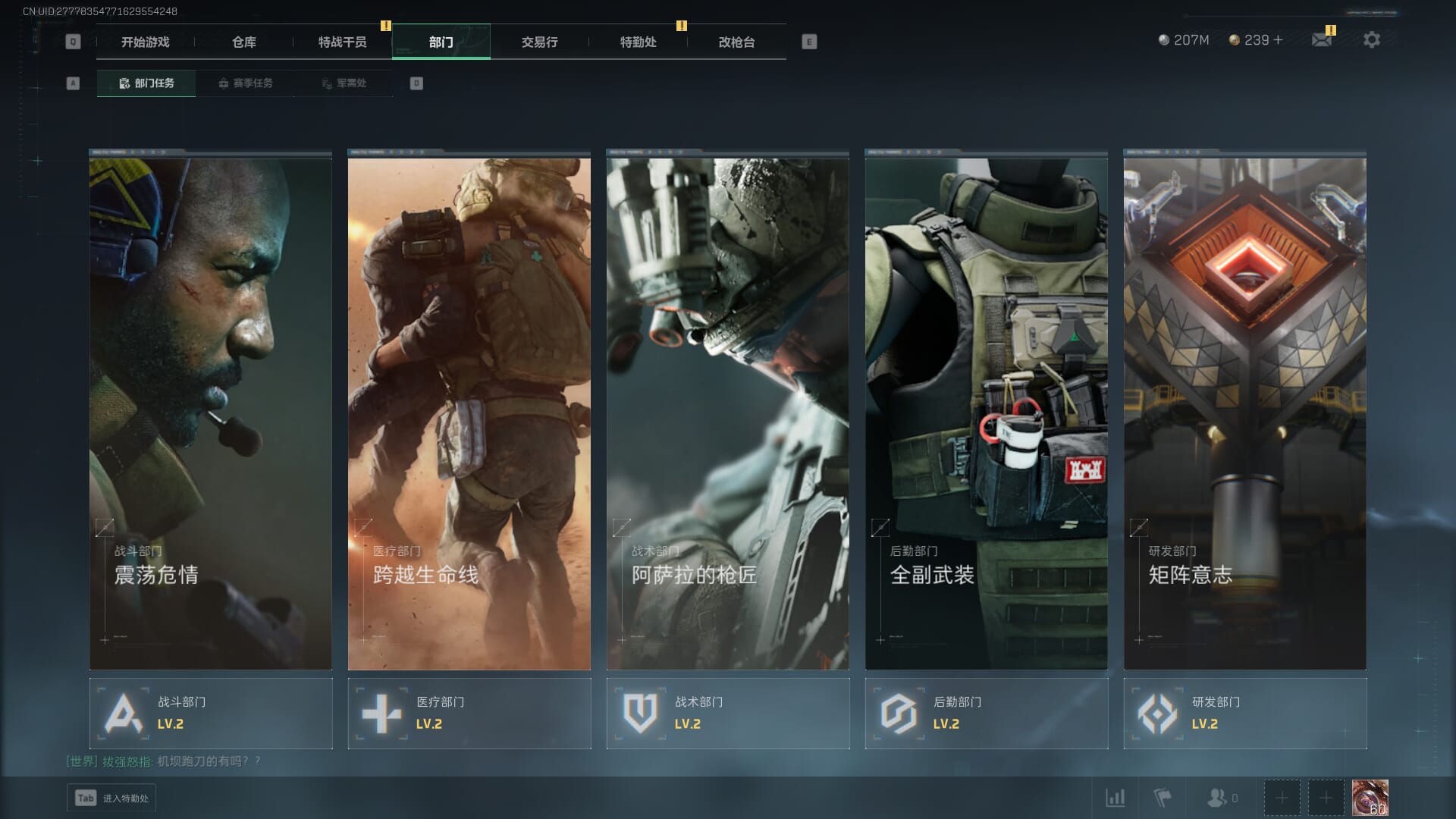Click the R&D department diamond icon
The width and height of the screenshot is (1456, 819).
(x=1157, y=714)
